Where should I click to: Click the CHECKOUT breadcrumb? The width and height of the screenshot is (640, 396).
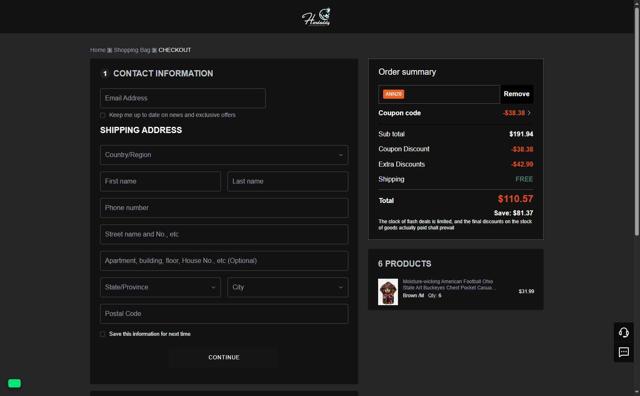pos(175,50)
